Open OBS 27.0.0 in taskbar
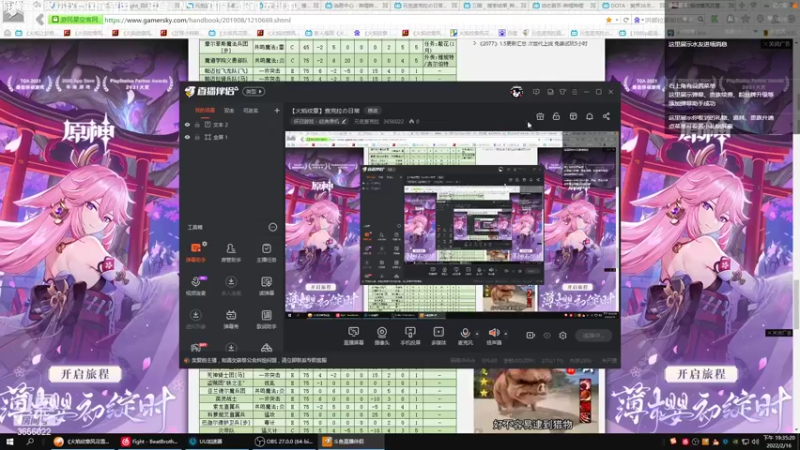Image resolution: width=800 pixels, height=450 pixels. pyautogui.click(x=283, y=441)
